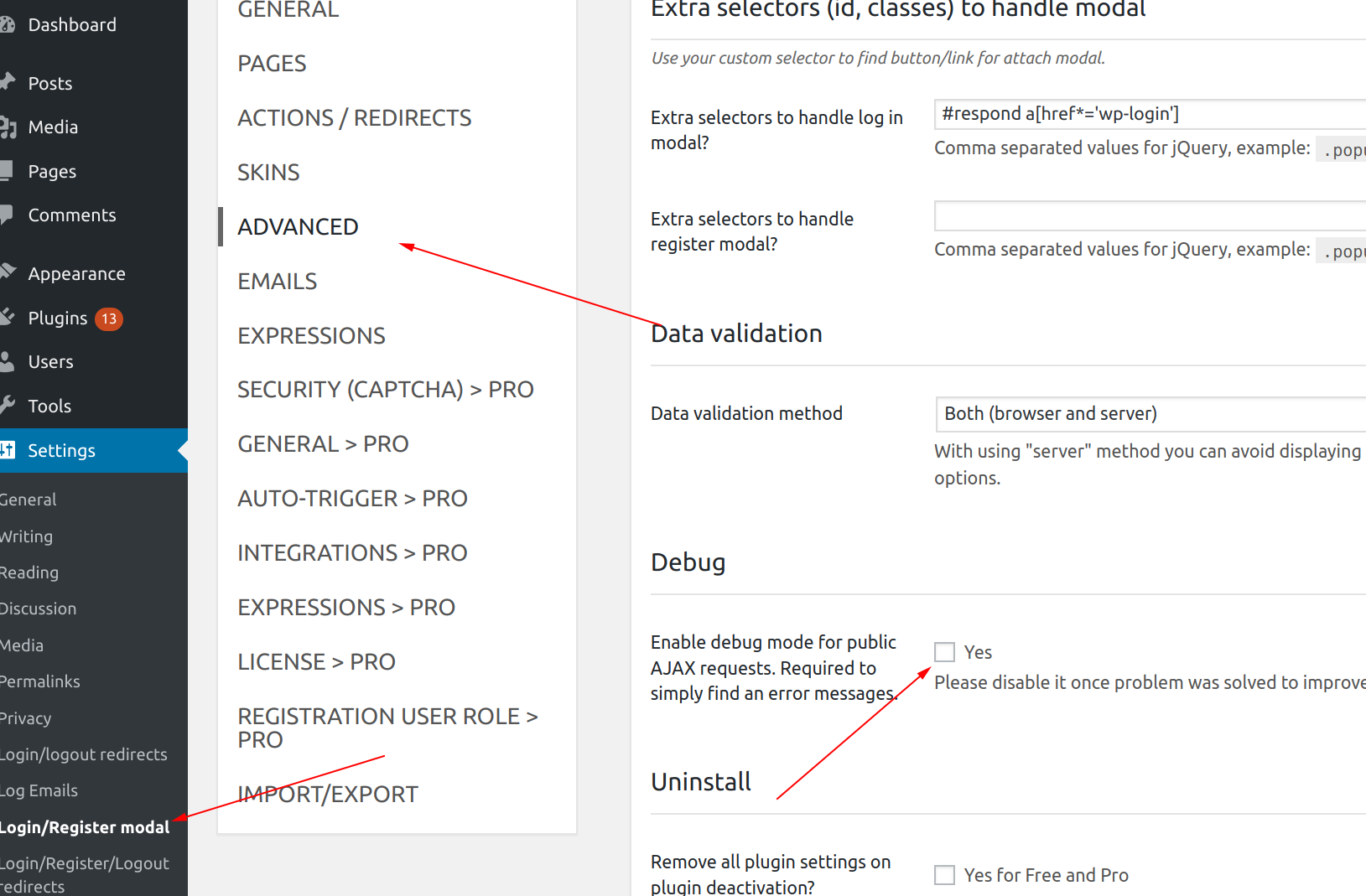Viewport: 1366px width, 896px height.
Task: Enable debug mode for public AJAX requests
Action: click(944, 651)
